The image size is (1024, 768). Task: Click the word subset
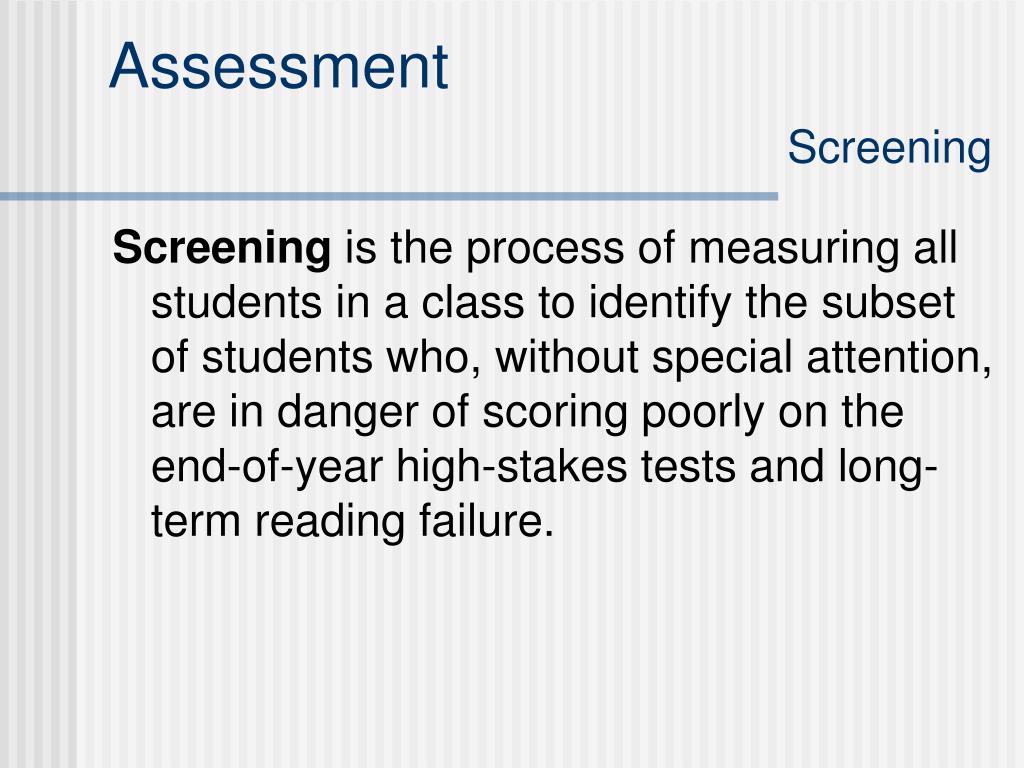point(888,303)
